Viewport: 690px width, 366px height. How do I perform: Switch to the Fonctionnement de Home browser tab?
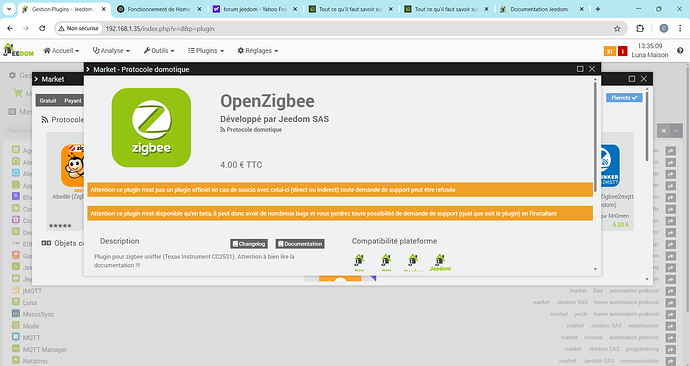(x=158, y=9)
